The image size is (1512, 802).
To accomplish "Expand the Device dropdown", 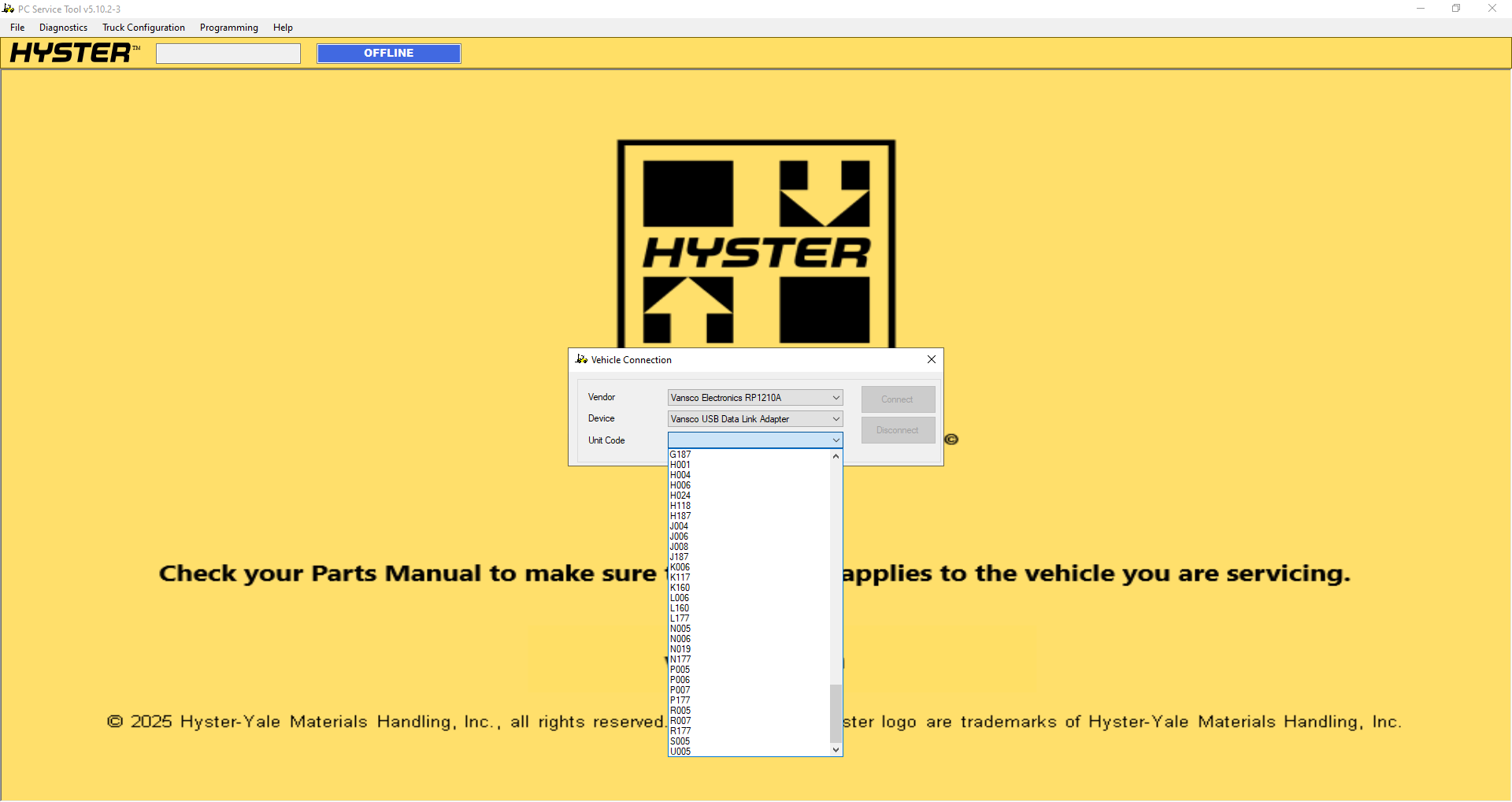I will (836, 419).
